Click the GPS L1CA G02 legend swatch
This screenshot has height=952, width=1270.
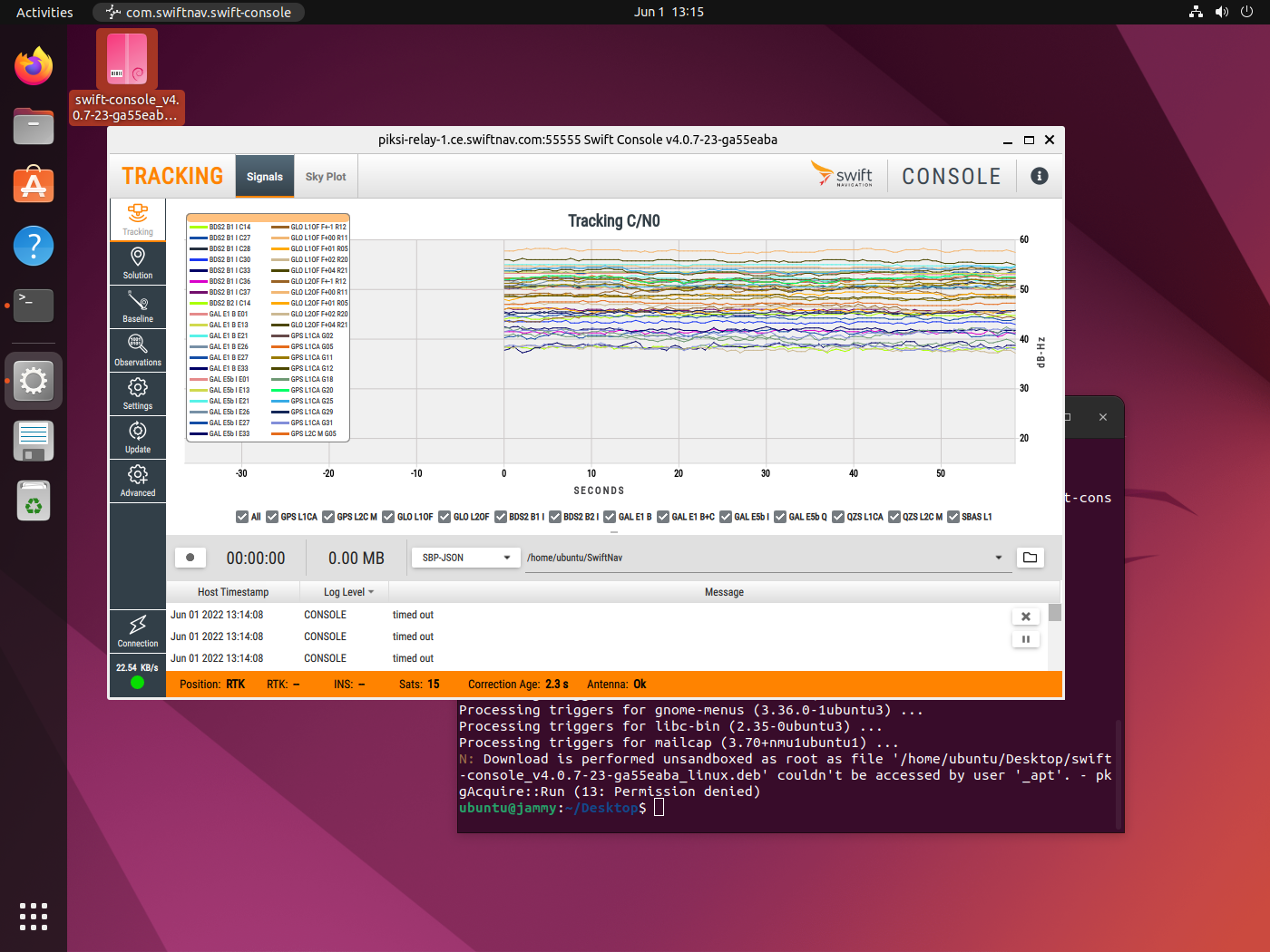279,335
